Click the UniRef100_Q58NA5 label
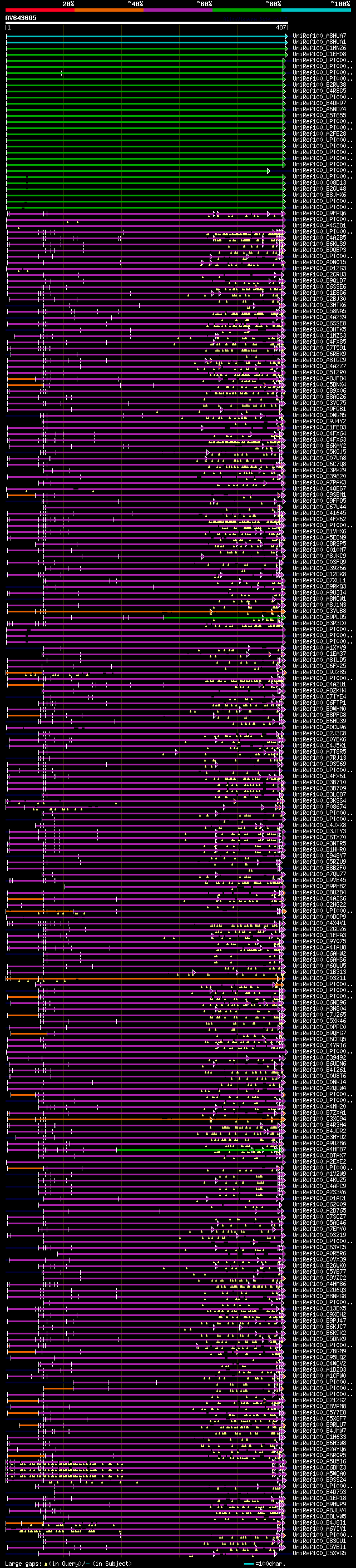 click(x=319, y=311)
